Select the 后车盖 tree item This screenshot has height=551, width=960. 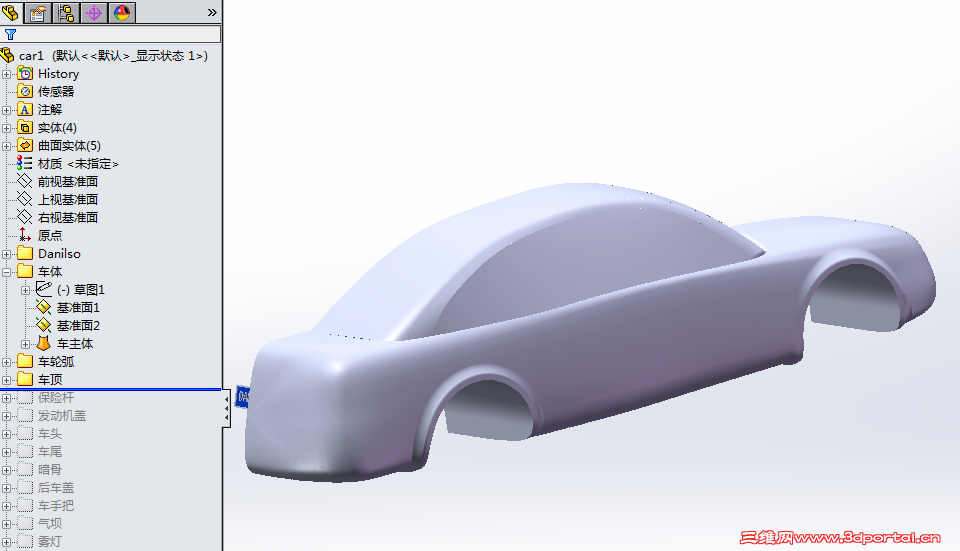point(56,487)
